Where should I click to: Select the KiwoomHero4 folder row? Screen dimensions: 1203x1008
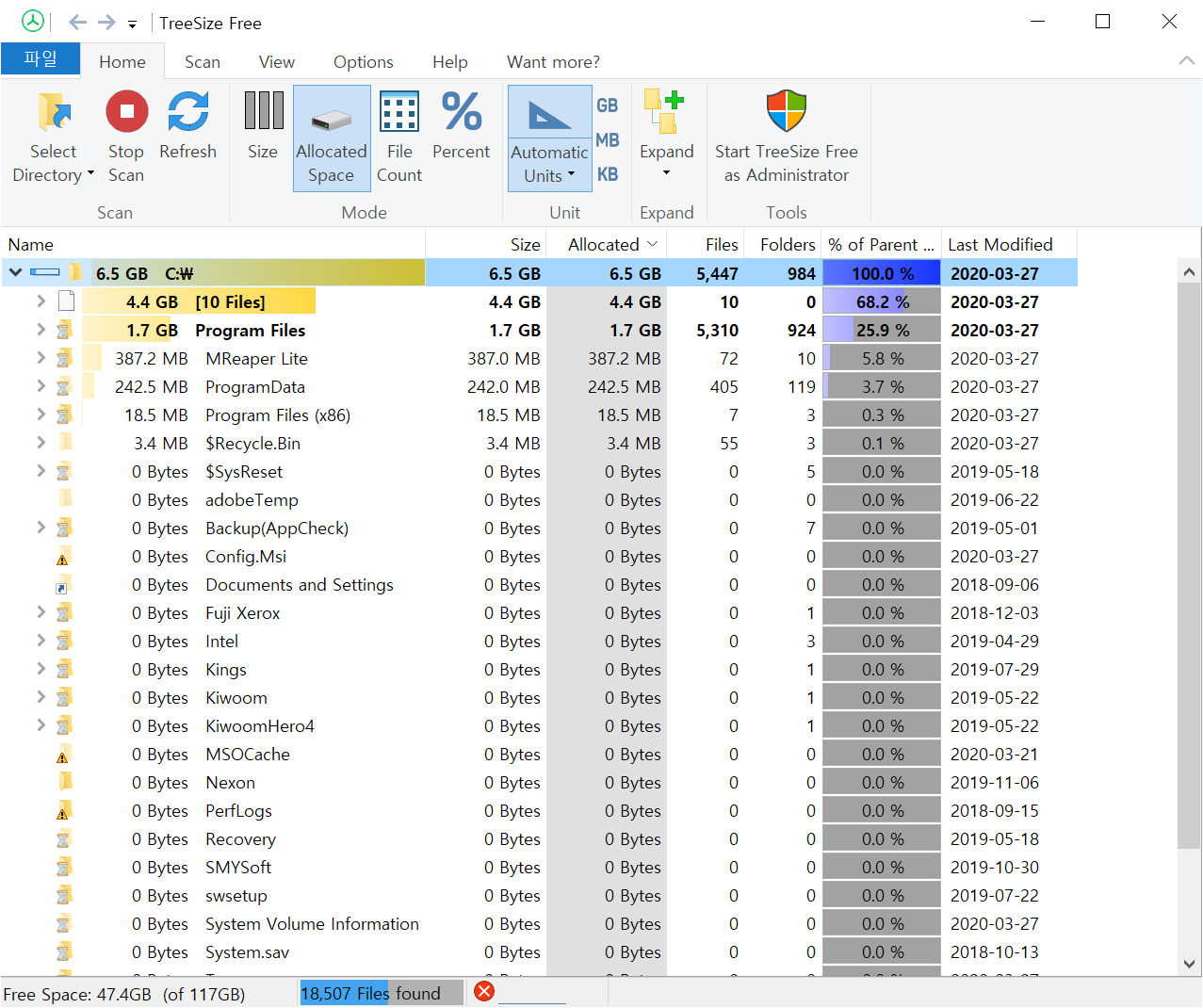[539, 726]
